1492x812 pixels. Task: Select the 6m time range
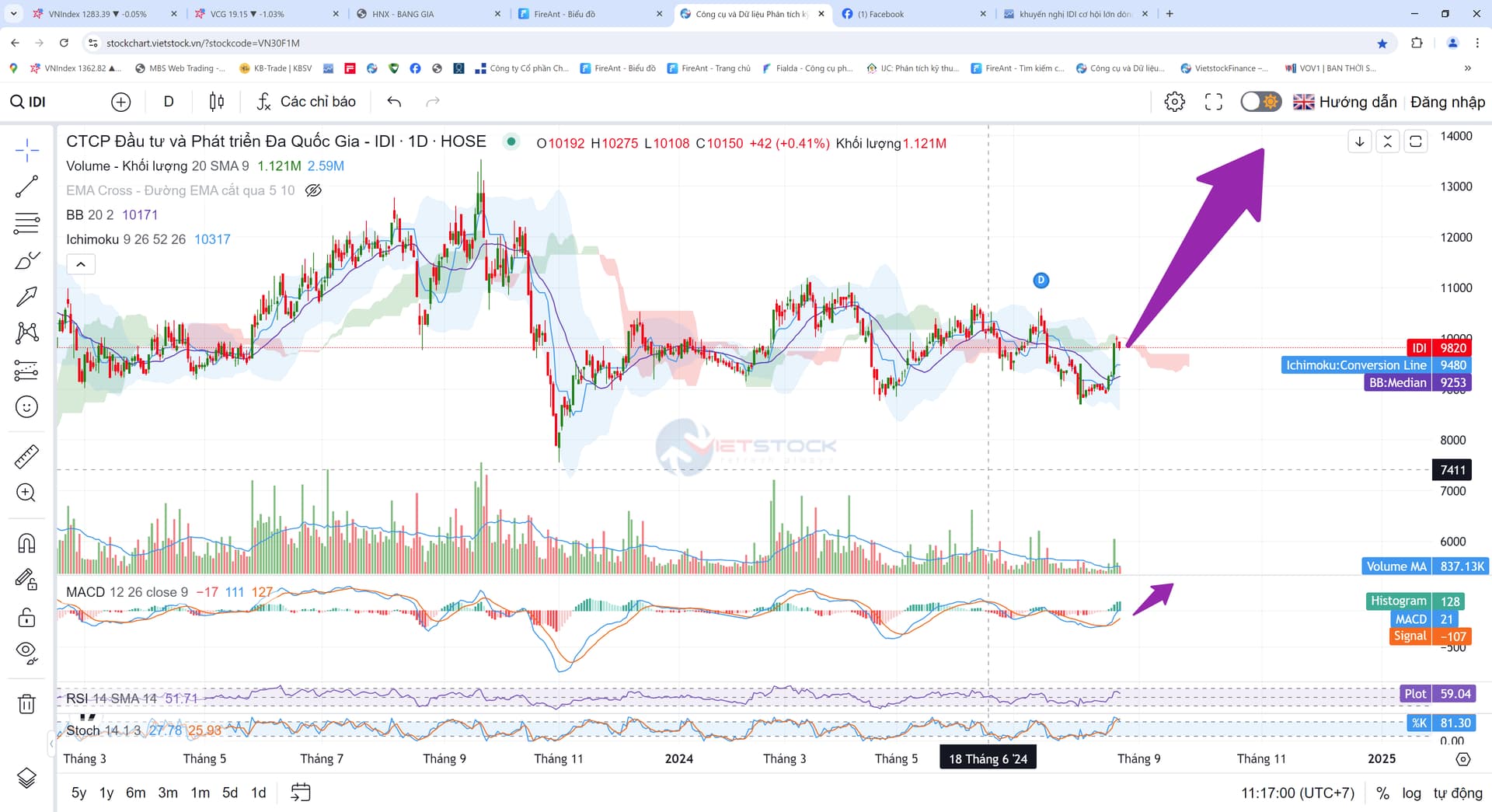136,793
